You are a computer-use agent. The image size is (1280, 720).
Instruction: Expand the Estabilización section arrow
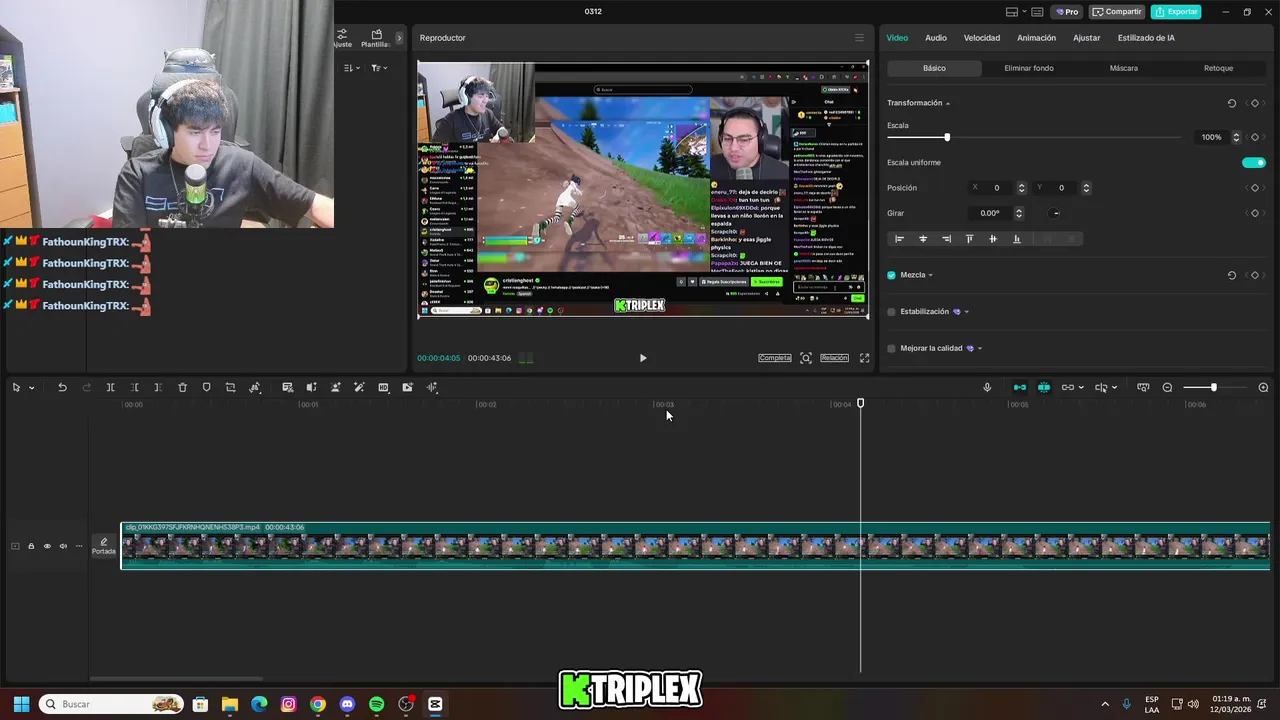[x=966, y=312]
